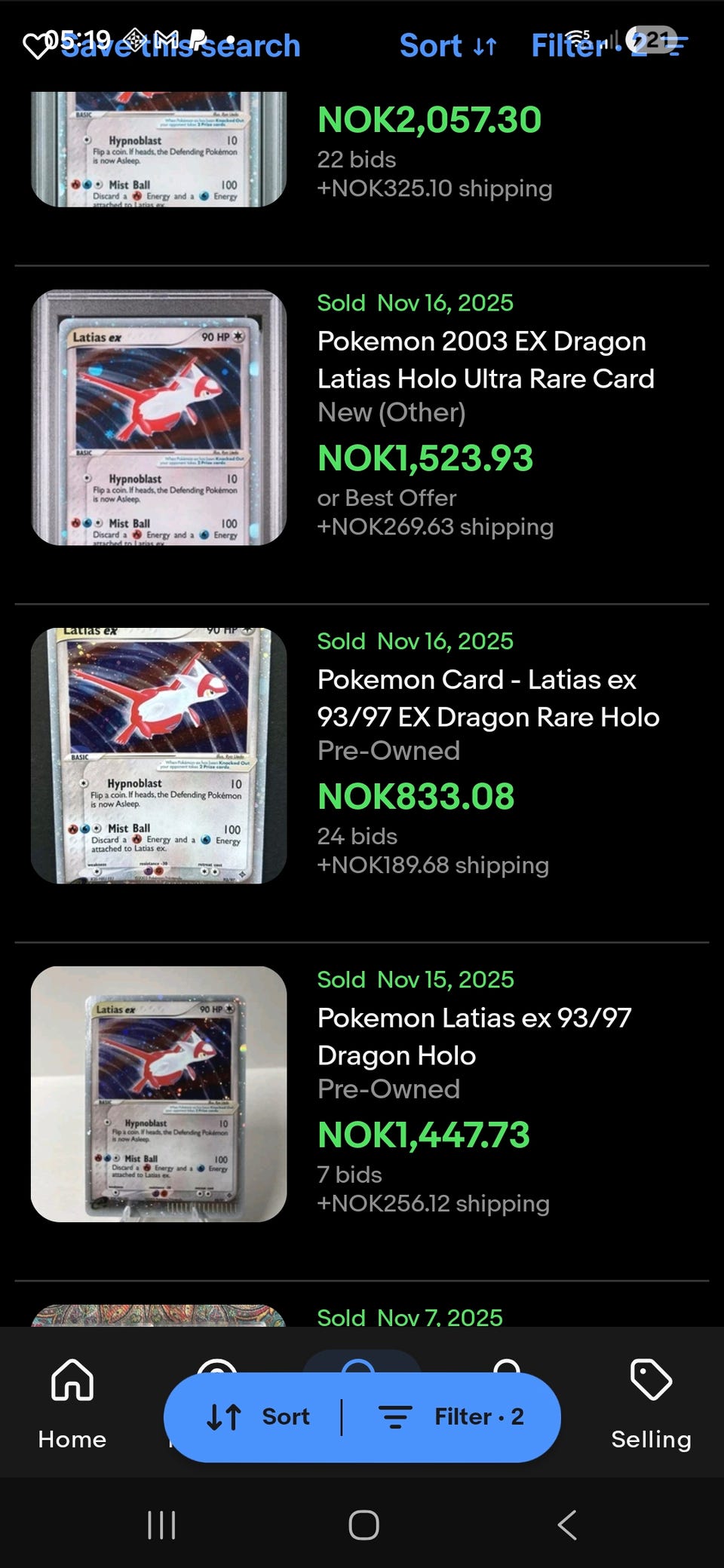Tap the Filter lines icon in the blue pill
Screen dimensions: 724x1568
point(395,1417)
